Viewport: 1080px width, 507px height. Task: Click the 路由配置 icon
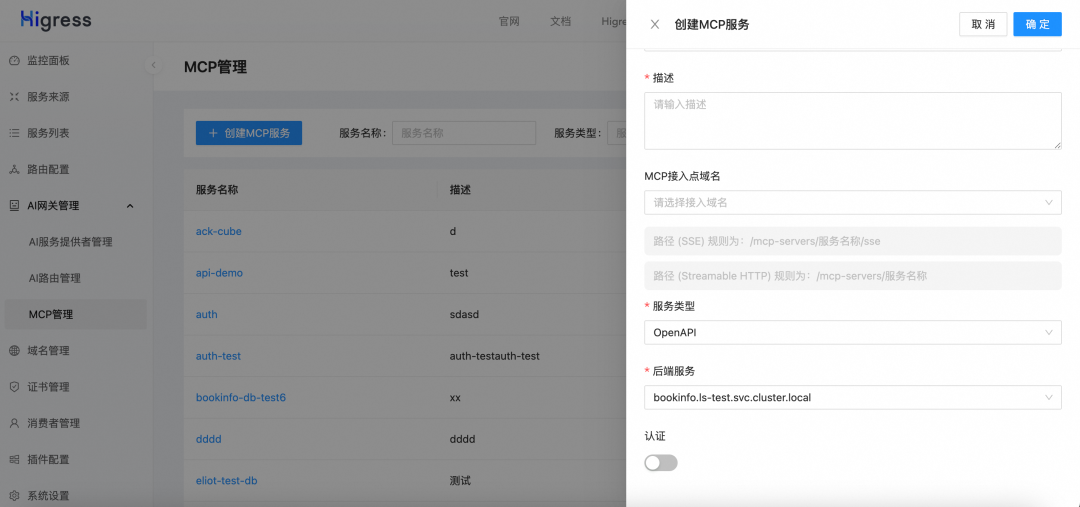(x=14, y=169)
